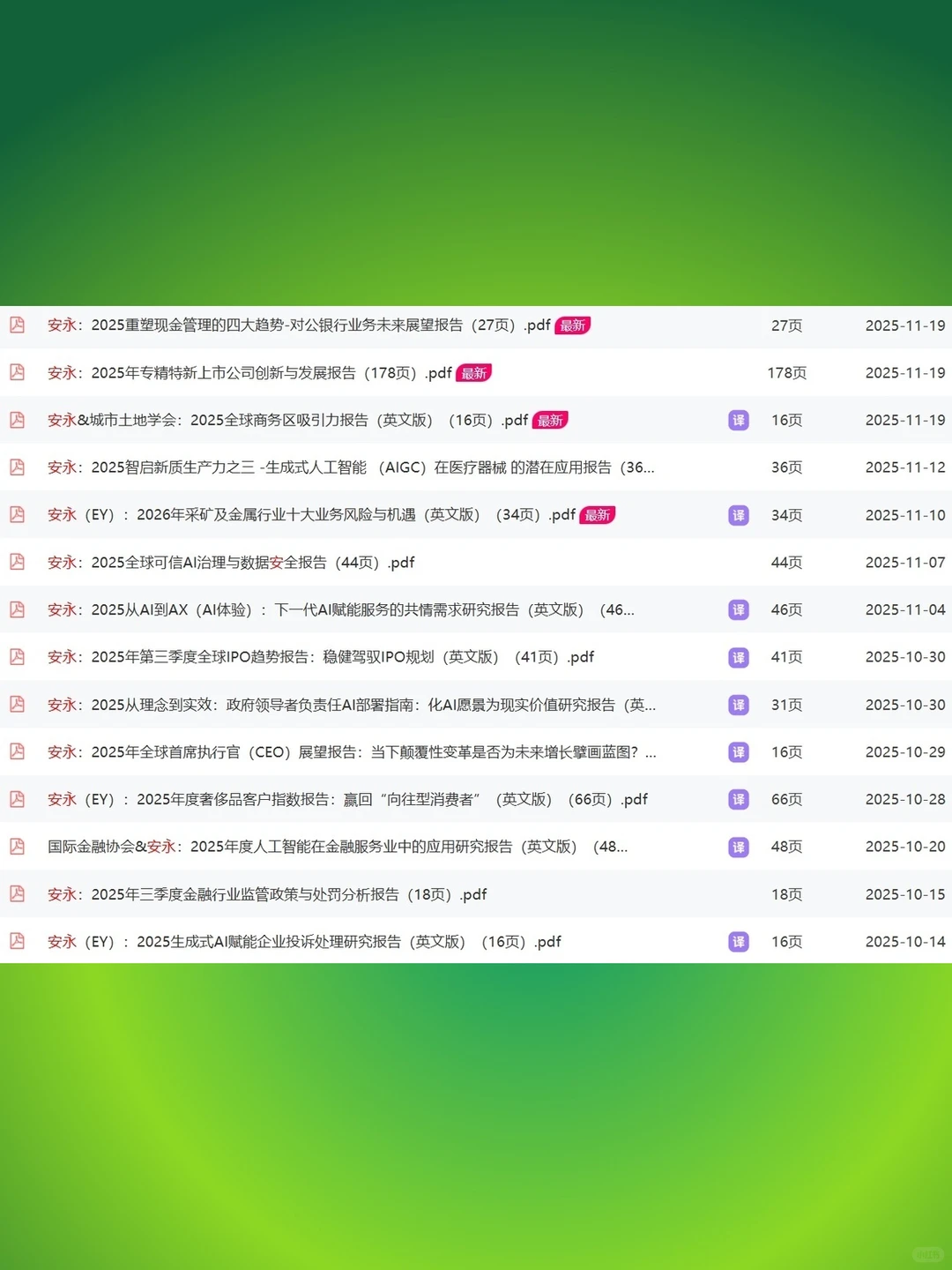
Task: Click the 27页 page count indicator
Action: click(x=786, y=325)
